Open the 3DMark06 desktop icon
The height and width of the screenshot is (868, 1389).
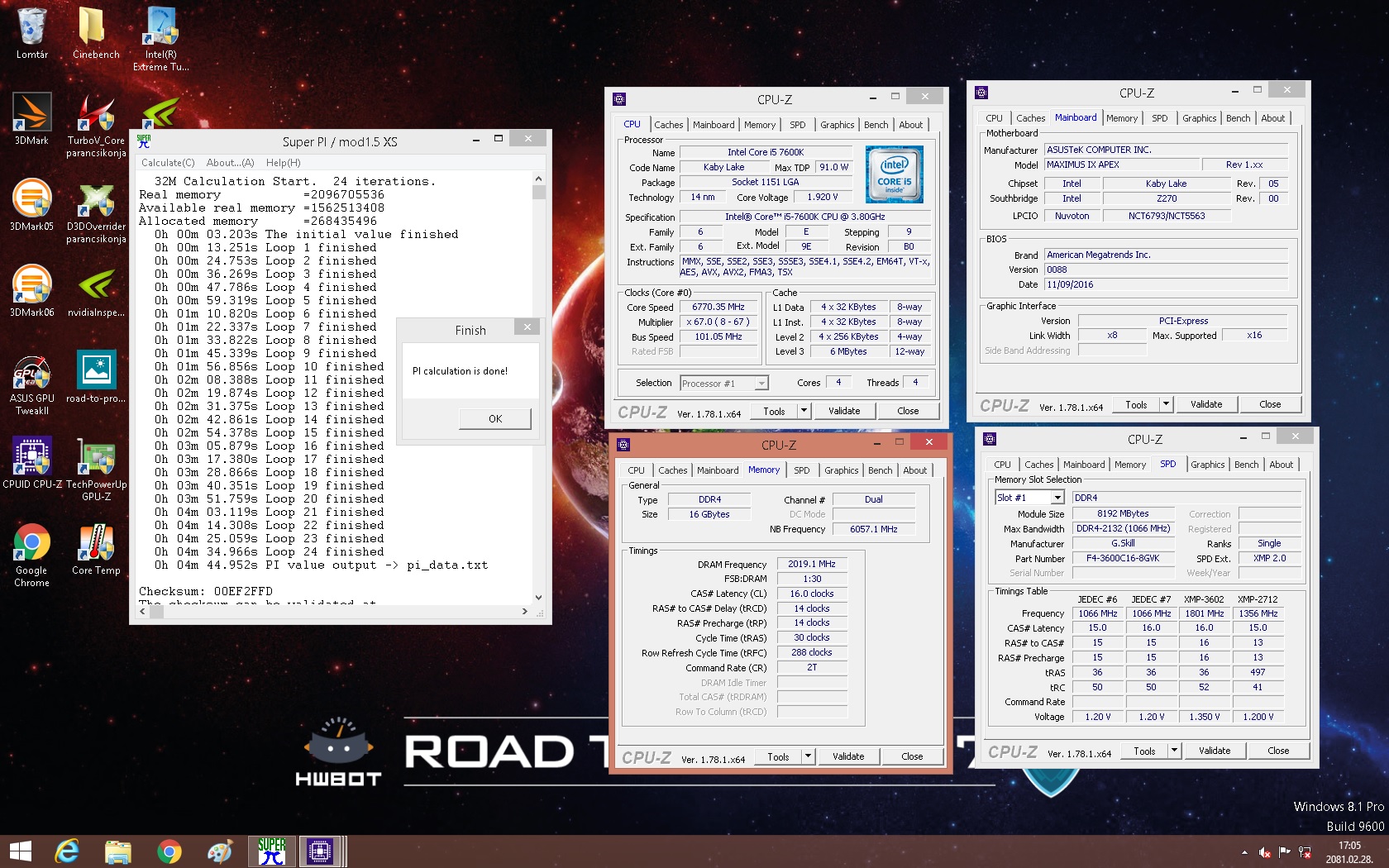(31, 291)
